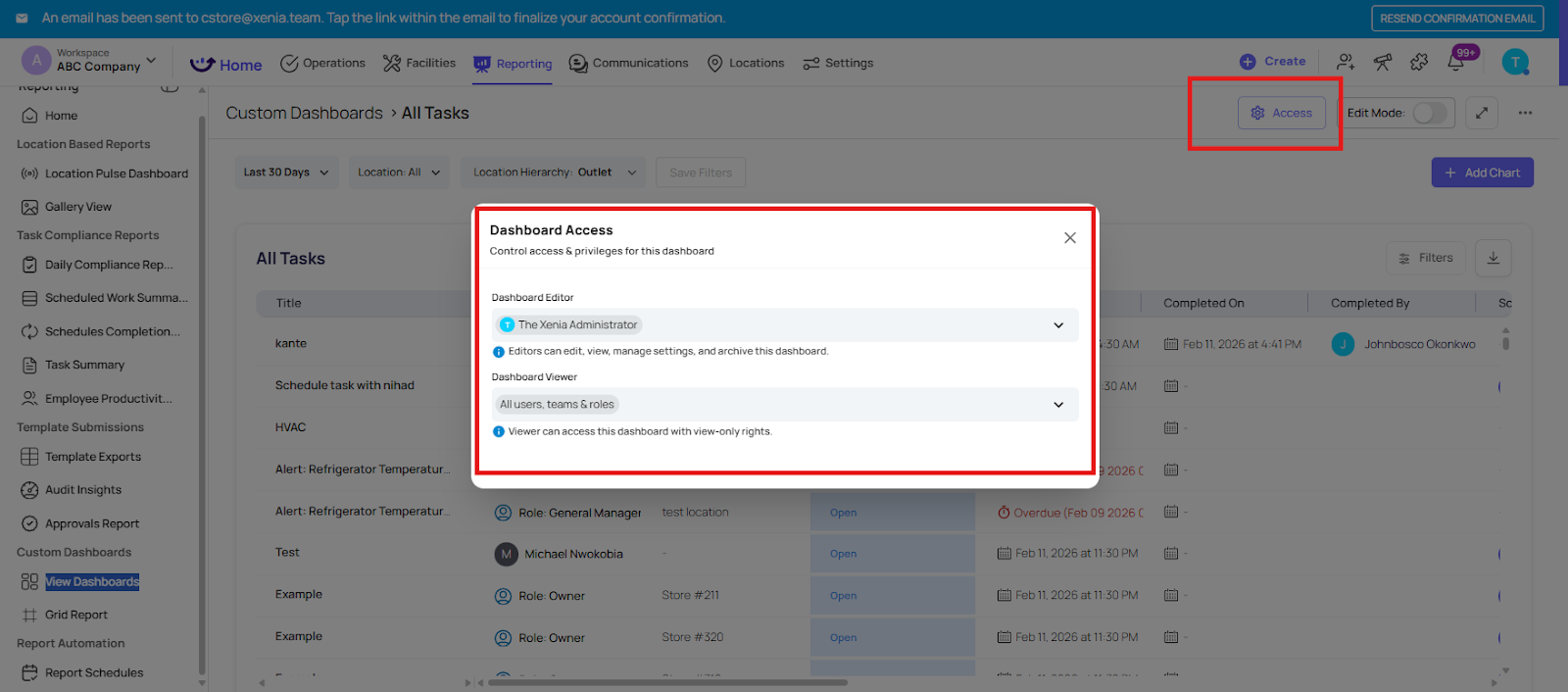Image resolution: width=1568 pixels, height=692 pixels.
Task: Open the three-dot more options menu
Action: 1525,113
